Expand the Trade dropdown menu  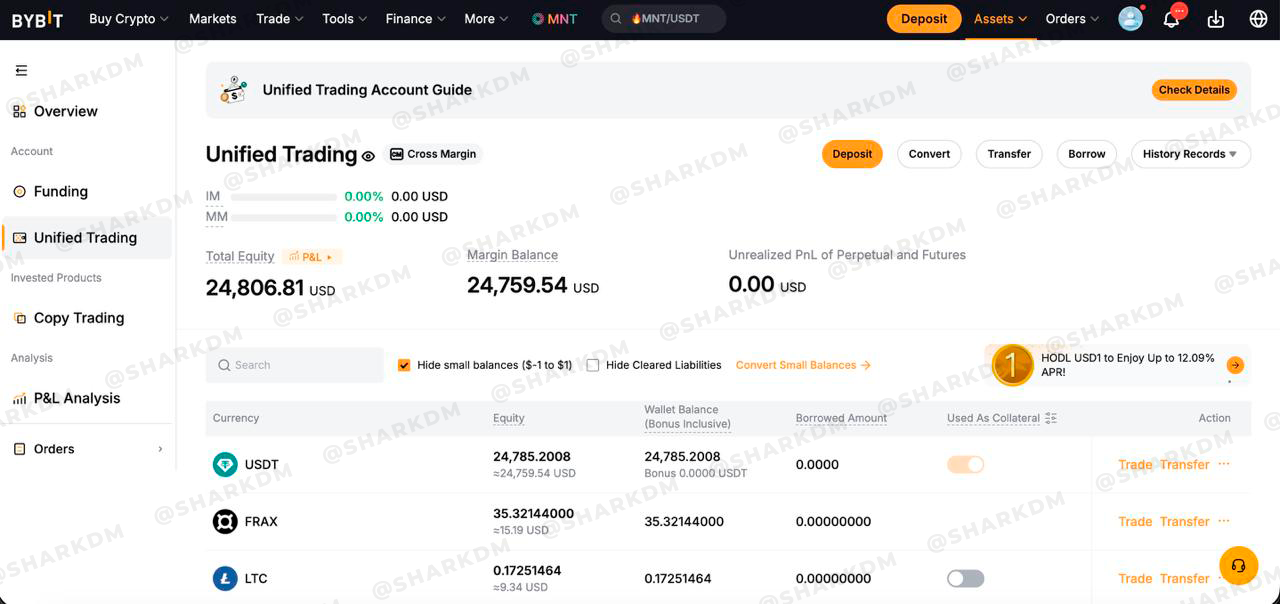coord(280,19)
